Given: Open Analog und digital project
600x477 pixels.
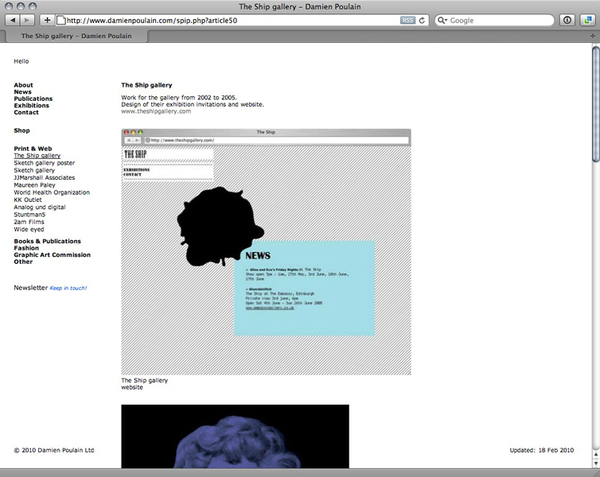Looking at the screenshot, I should [x=40, y=207].
